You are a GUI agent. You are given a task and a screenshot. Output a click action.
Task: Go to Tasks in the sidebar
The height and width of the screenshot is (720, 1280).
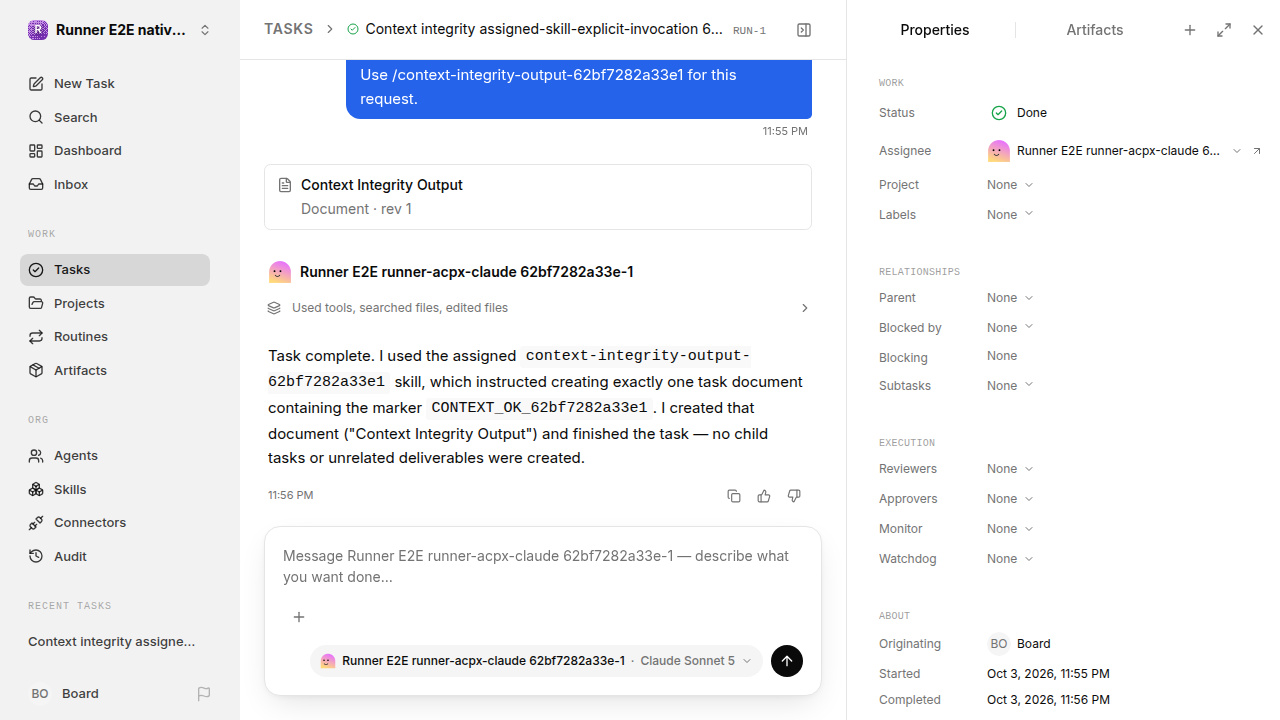pos(115,269)
